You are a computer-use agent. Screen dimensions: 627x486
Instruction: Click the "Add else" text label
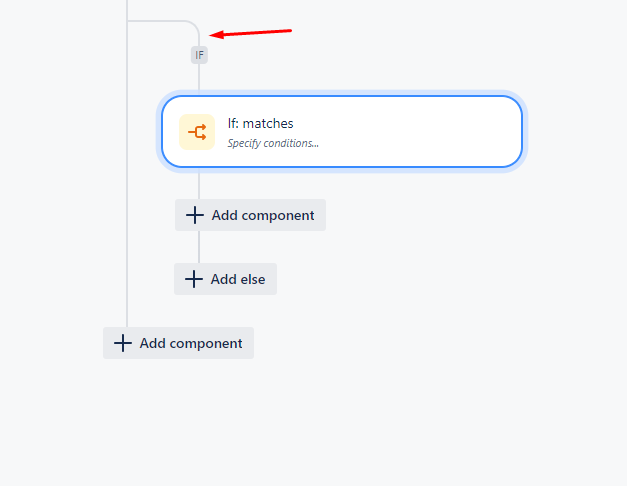click(x=238, y=279)
